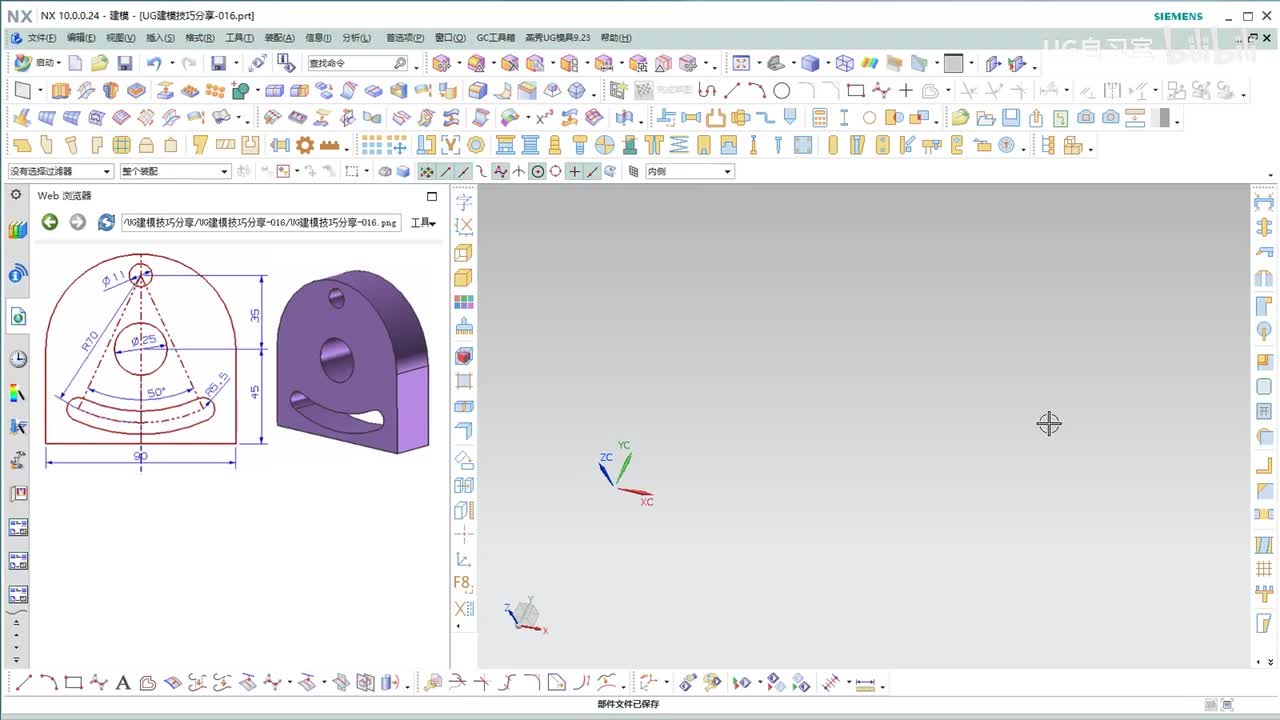Open the 文件(F) menu
The image size is (1280, 720).
[42, 38]
